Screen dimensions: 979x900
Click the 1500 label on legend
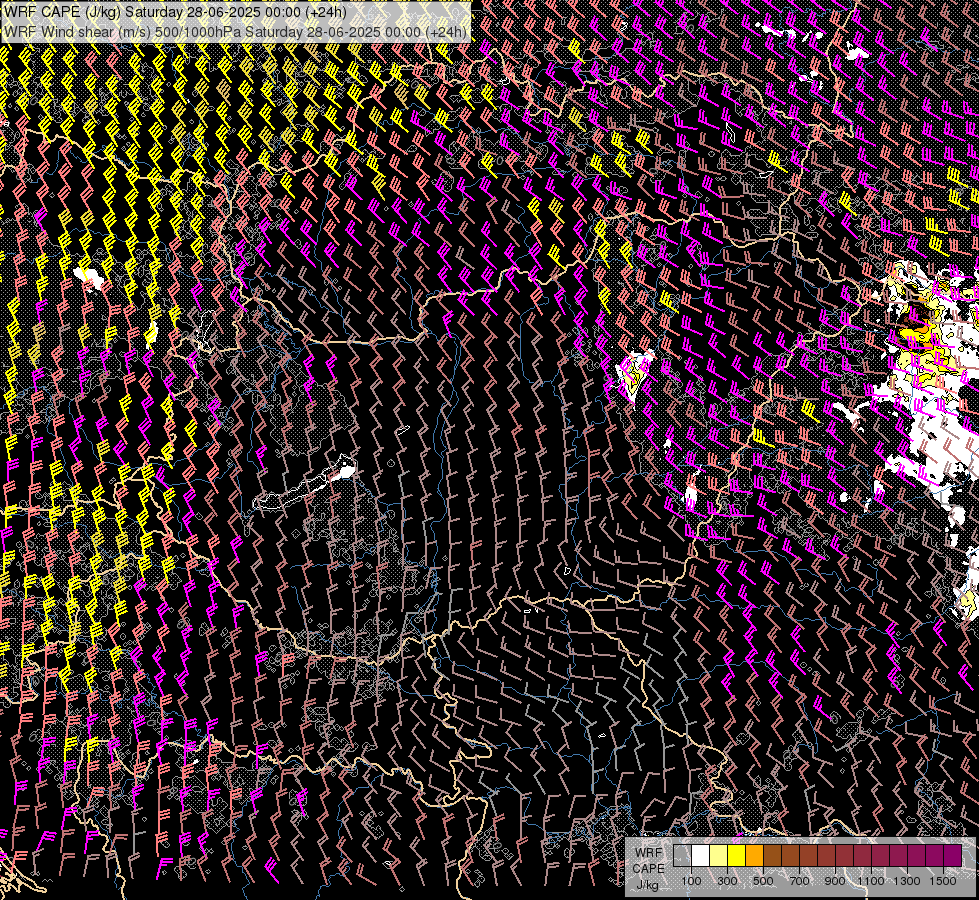pos(943,881)
